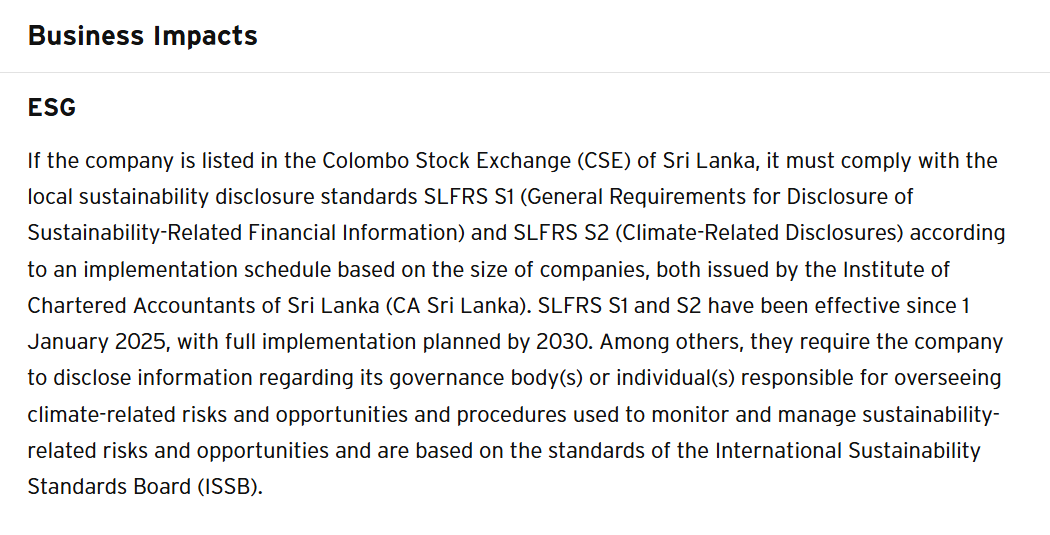Click the words Colombo Stock Exchange
Screen dimensions: 1050x535
coord(445,161)
